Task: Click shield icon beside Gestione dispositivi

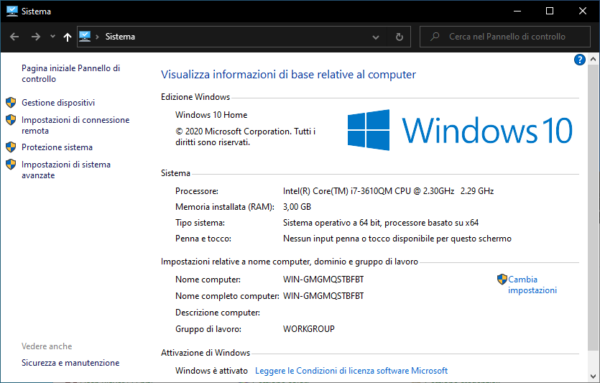Action: point(11,103)
